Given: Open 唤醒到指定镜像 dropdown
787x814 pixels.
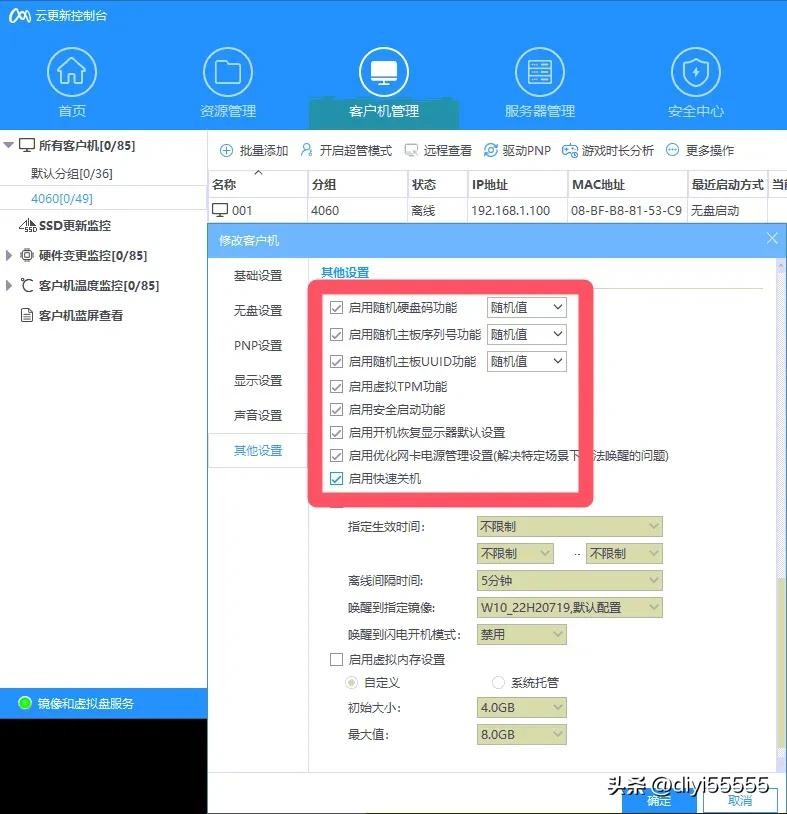Looking at the screenshot, I should point(569,607).
